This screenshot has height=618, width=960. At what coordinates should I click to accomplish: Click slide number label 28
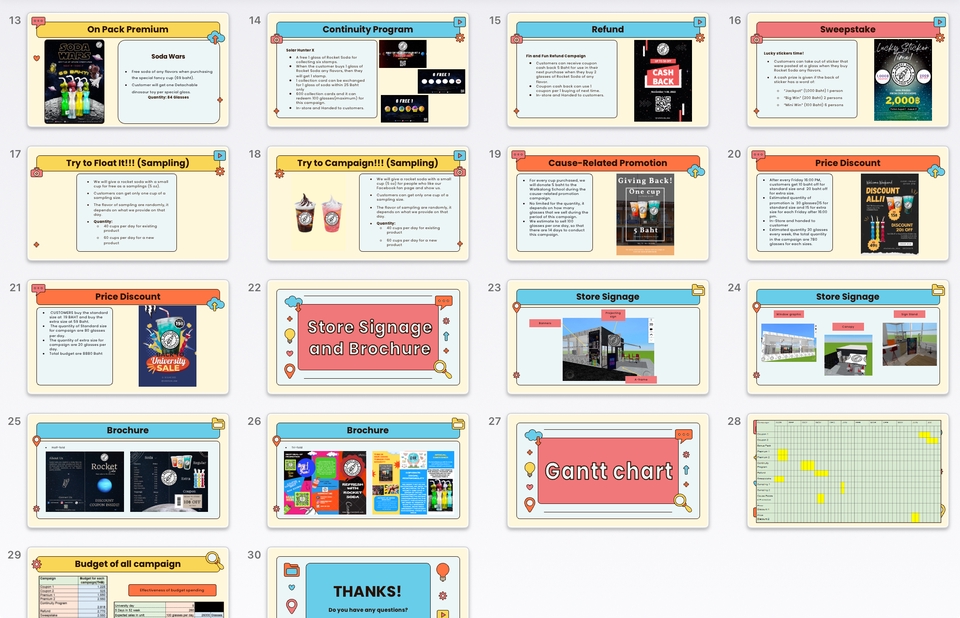(x=735, y=421)
